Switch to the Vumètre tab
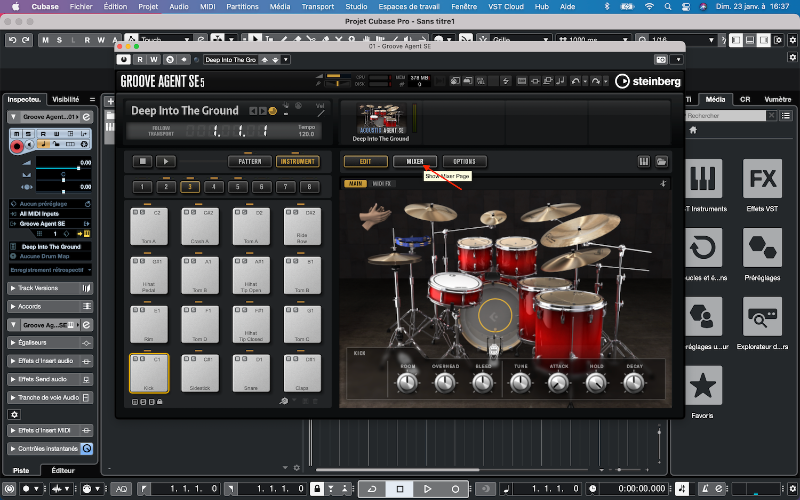The width and height of the screenshot is (800, 500). click(778, 99)
